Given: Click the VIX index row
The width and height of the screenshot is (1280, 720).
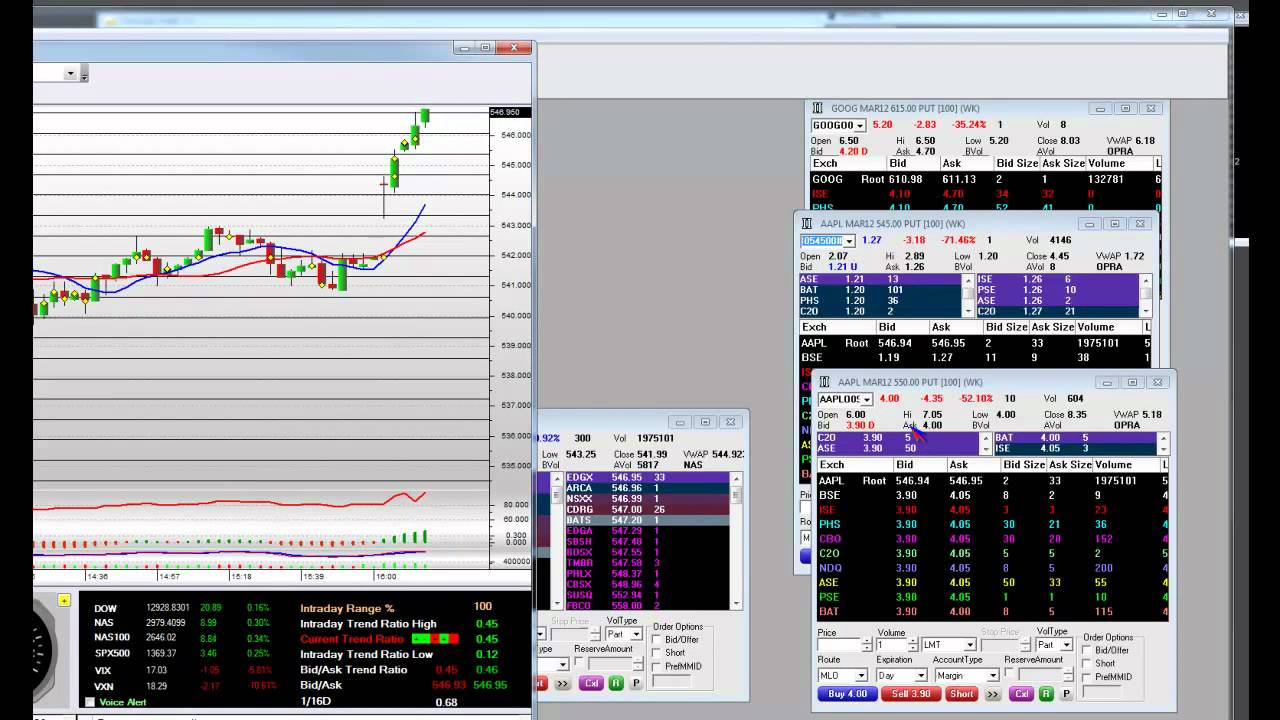Looking at the screenshot, I should pos(183,670).
